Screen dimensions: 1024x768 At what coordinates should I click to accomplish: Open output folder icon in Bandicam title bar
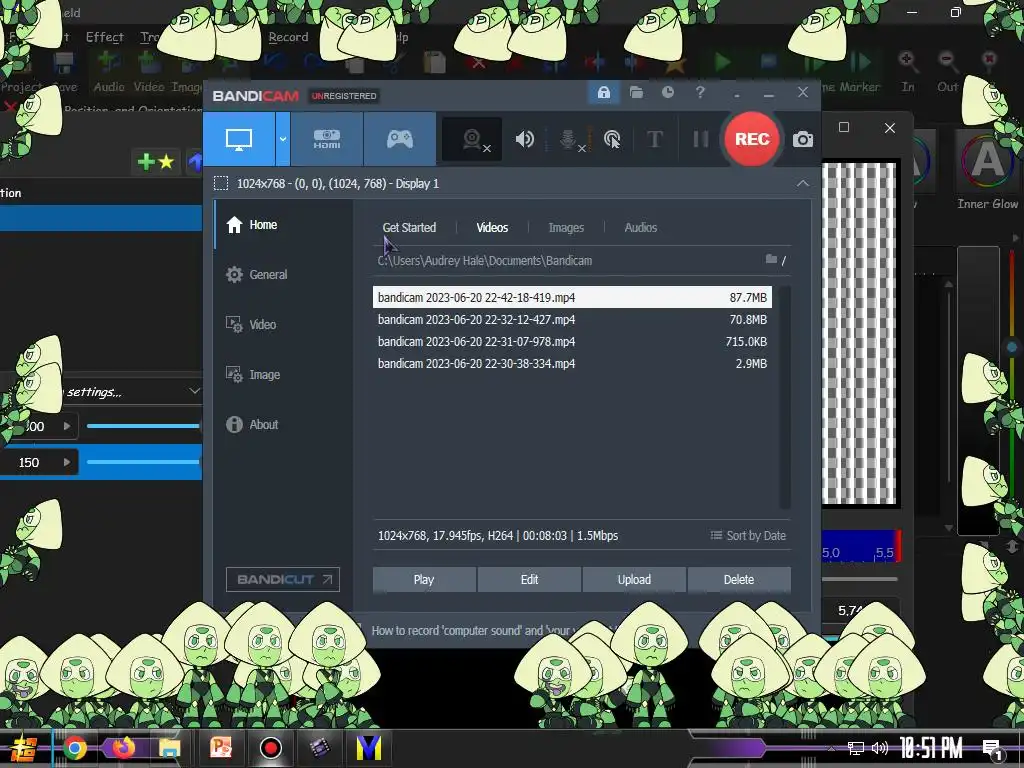(636, 92)
